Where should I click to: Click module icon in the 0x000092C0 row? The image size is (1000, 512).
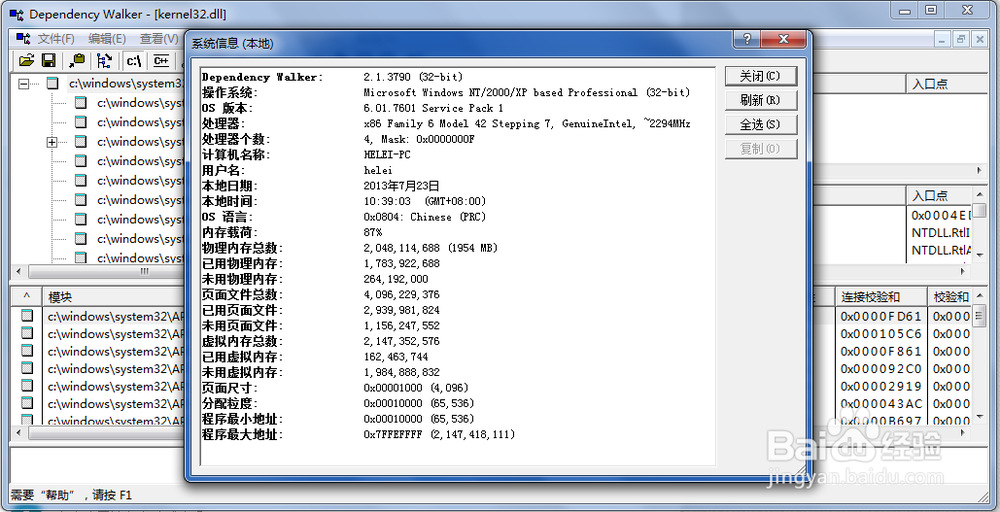27,368
